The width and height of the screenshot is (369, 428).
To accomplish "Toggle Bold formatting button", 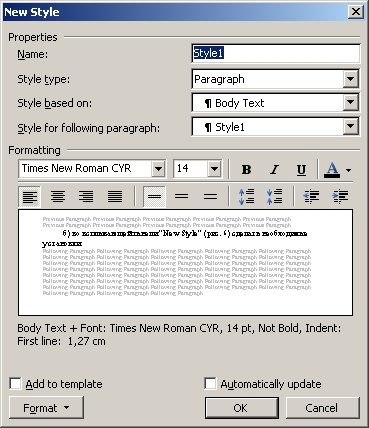I will pos(246,170).
